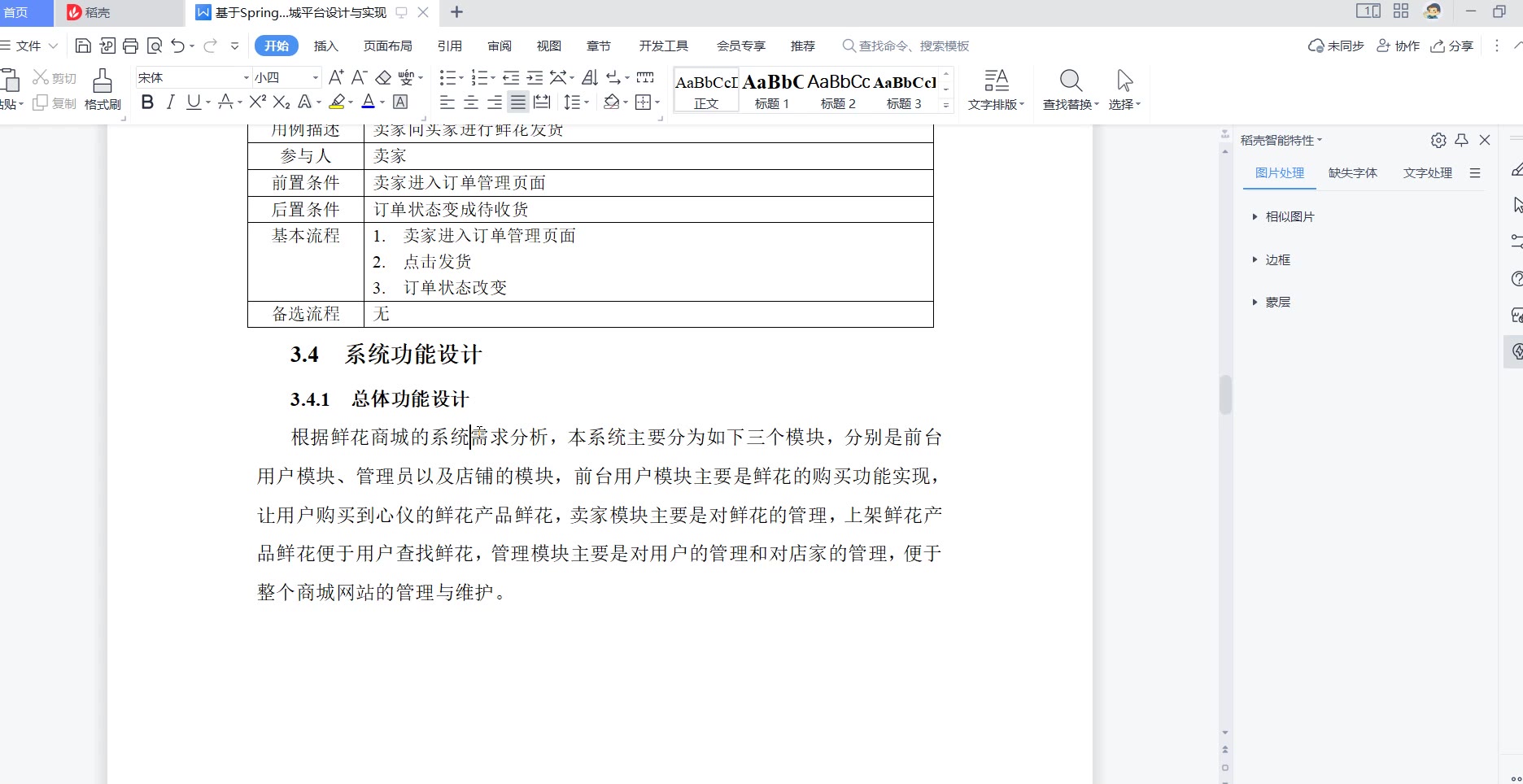Open the 插入 ribbon tab
The width and height of the screenshot is (1523, 784).
coord(325,46)
